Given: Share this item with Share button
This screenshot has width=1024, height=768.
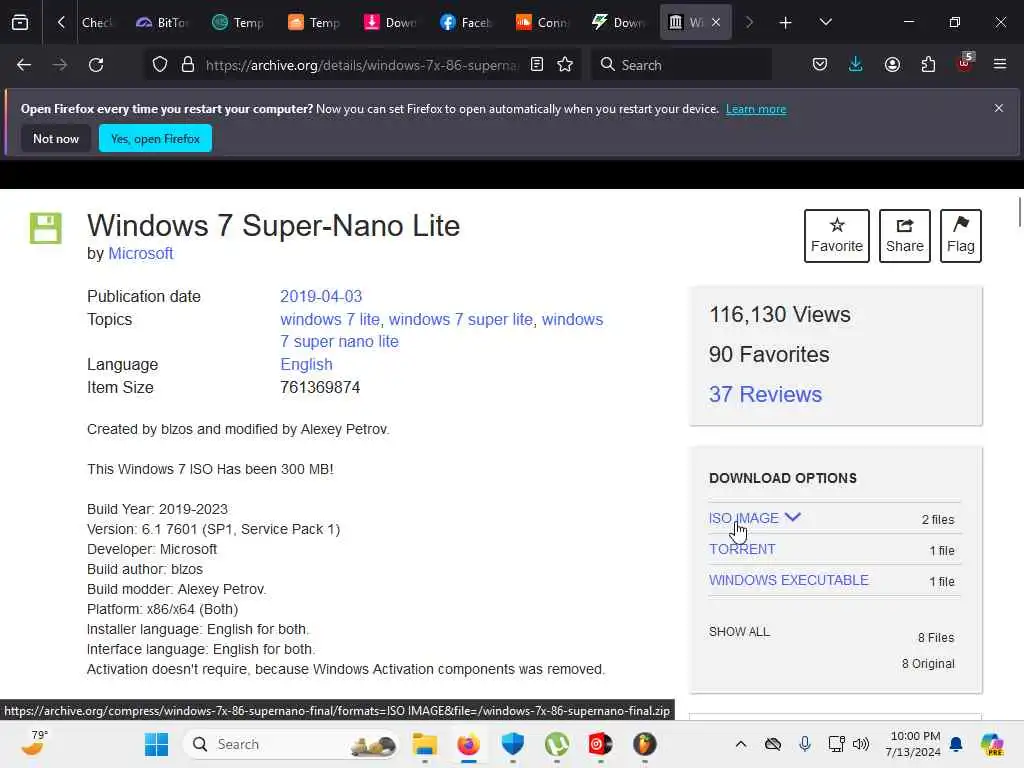Looking at the screenshot, I should pos(904,236).
